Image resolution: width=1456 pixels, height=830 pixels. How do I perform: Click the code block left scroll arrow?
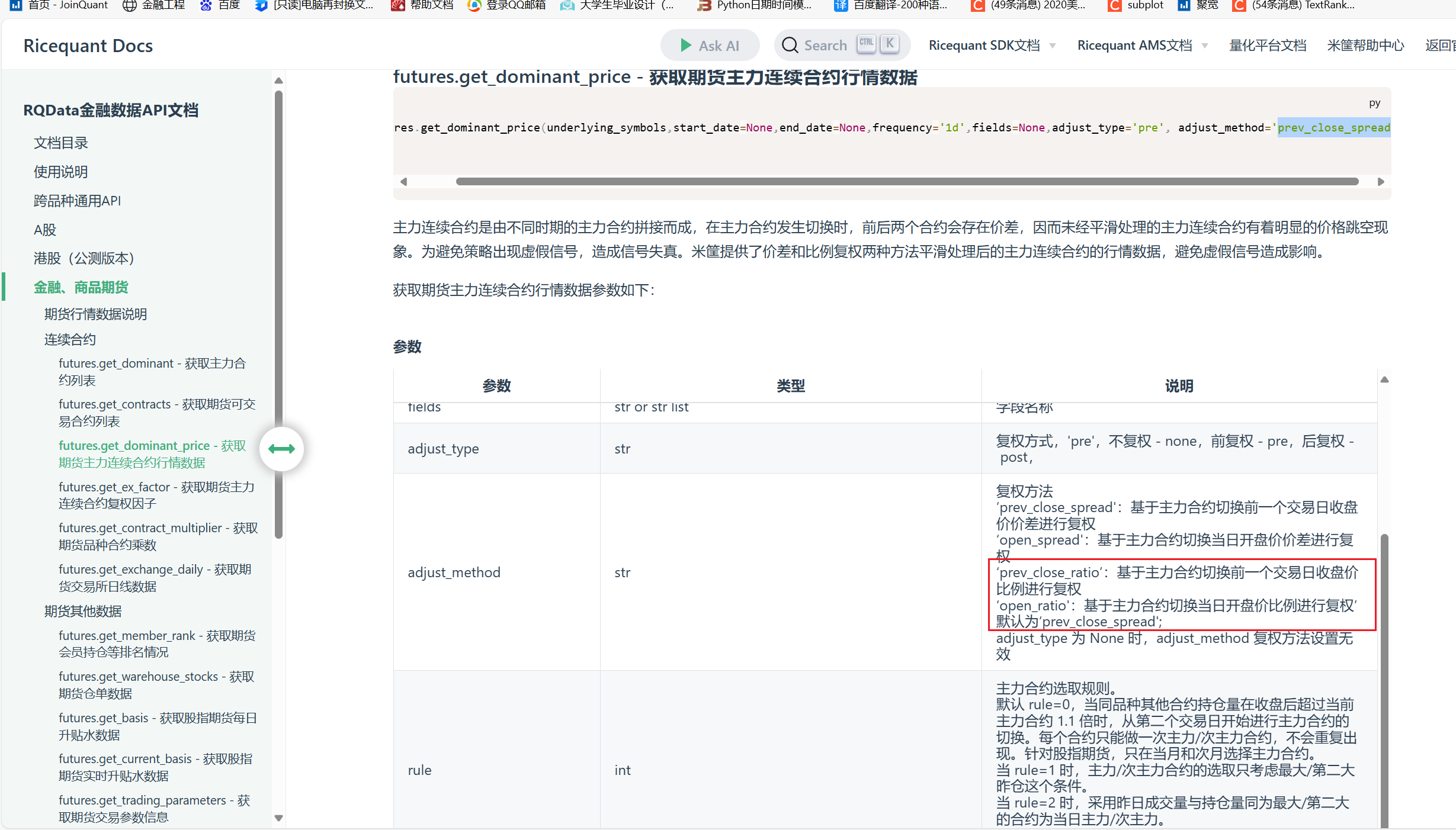coord(403,182)
